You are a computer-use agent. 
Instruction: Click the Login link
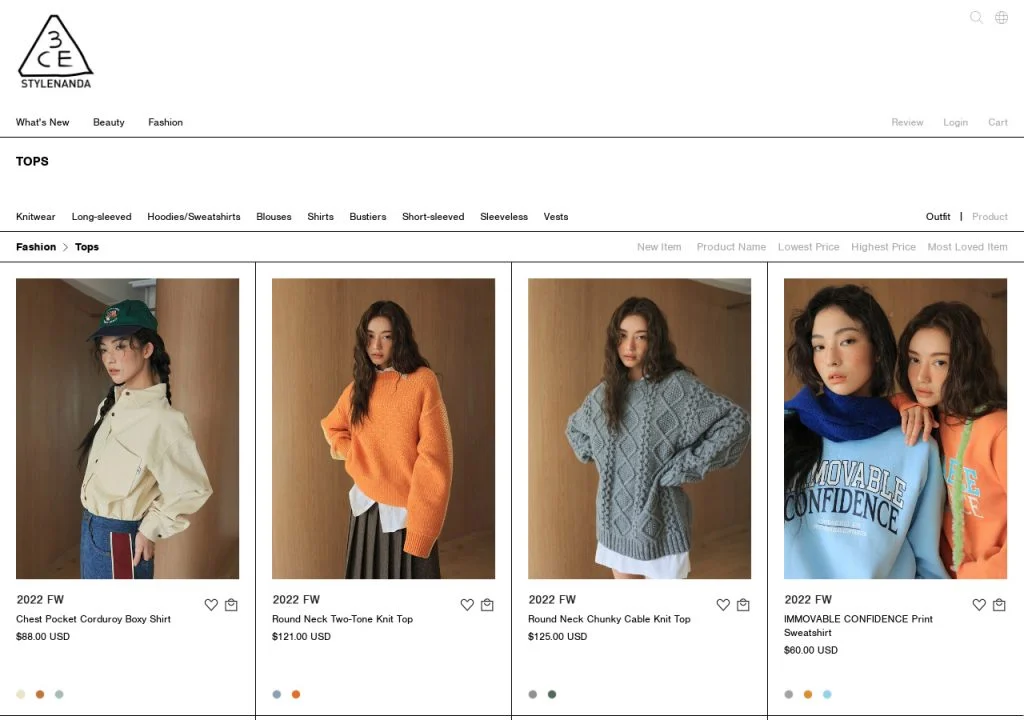pyautogui.click(x=955, y=122)
